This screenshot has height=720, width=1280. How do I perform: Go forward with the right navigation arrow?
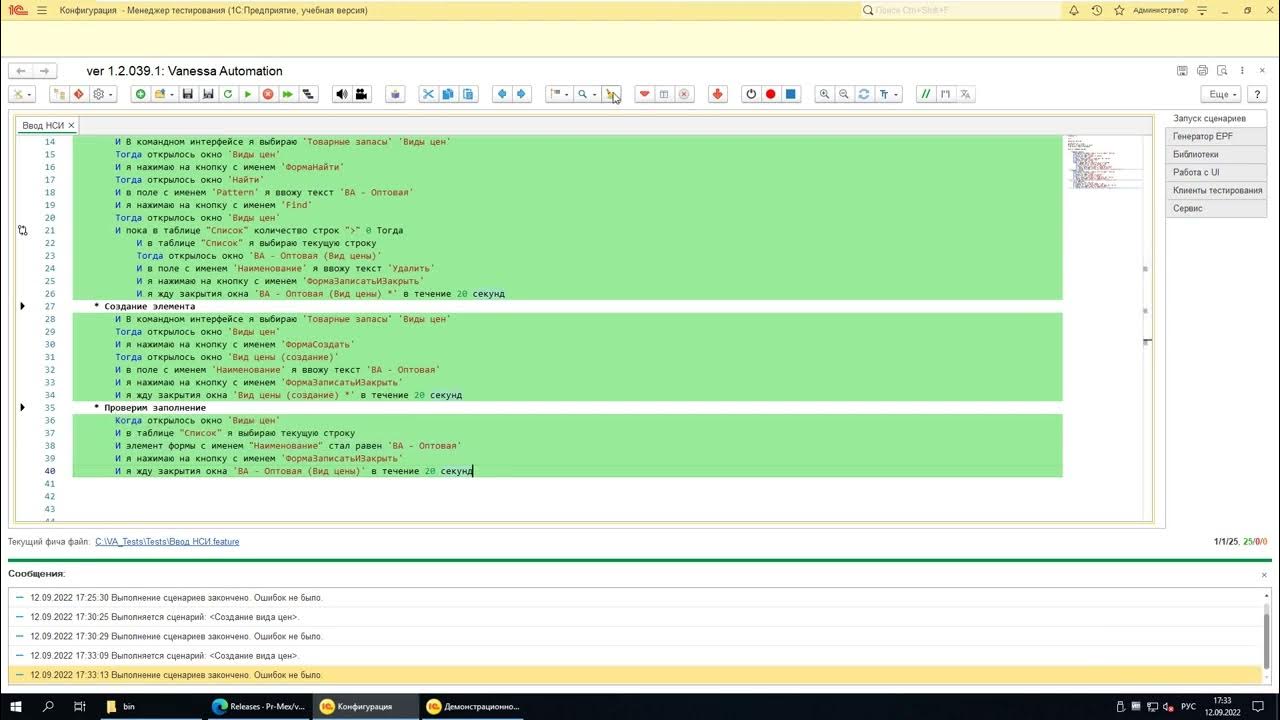tap(44, 71)
